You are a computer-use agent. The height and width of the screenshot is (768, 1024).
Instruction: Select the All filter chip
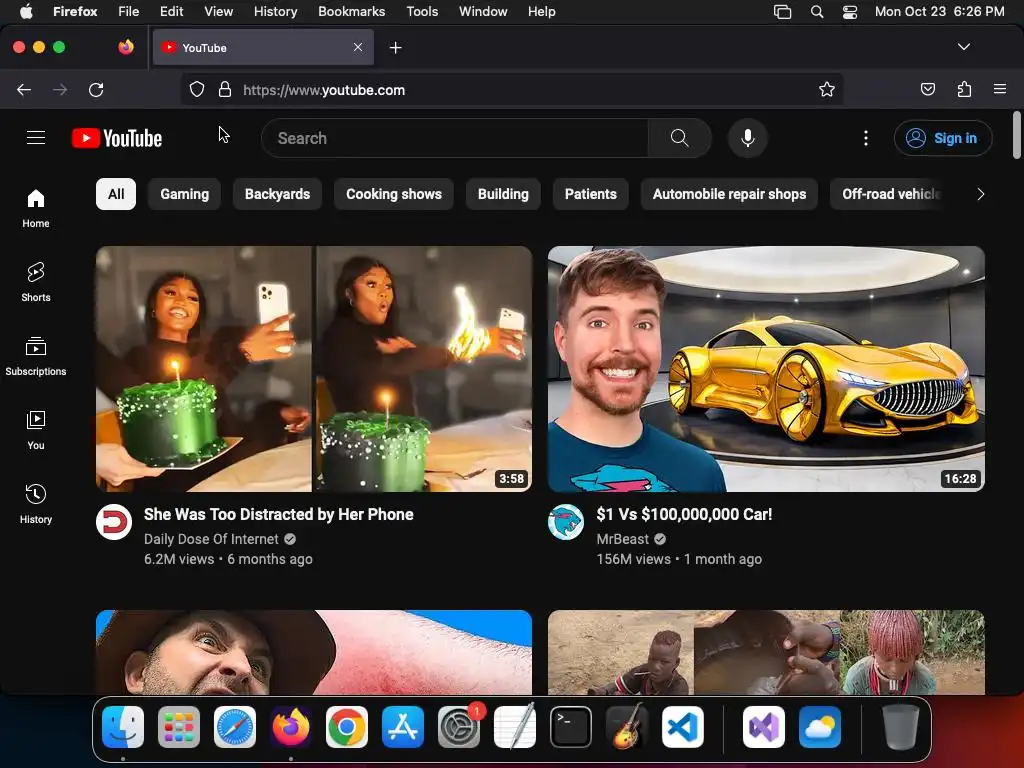116,194
